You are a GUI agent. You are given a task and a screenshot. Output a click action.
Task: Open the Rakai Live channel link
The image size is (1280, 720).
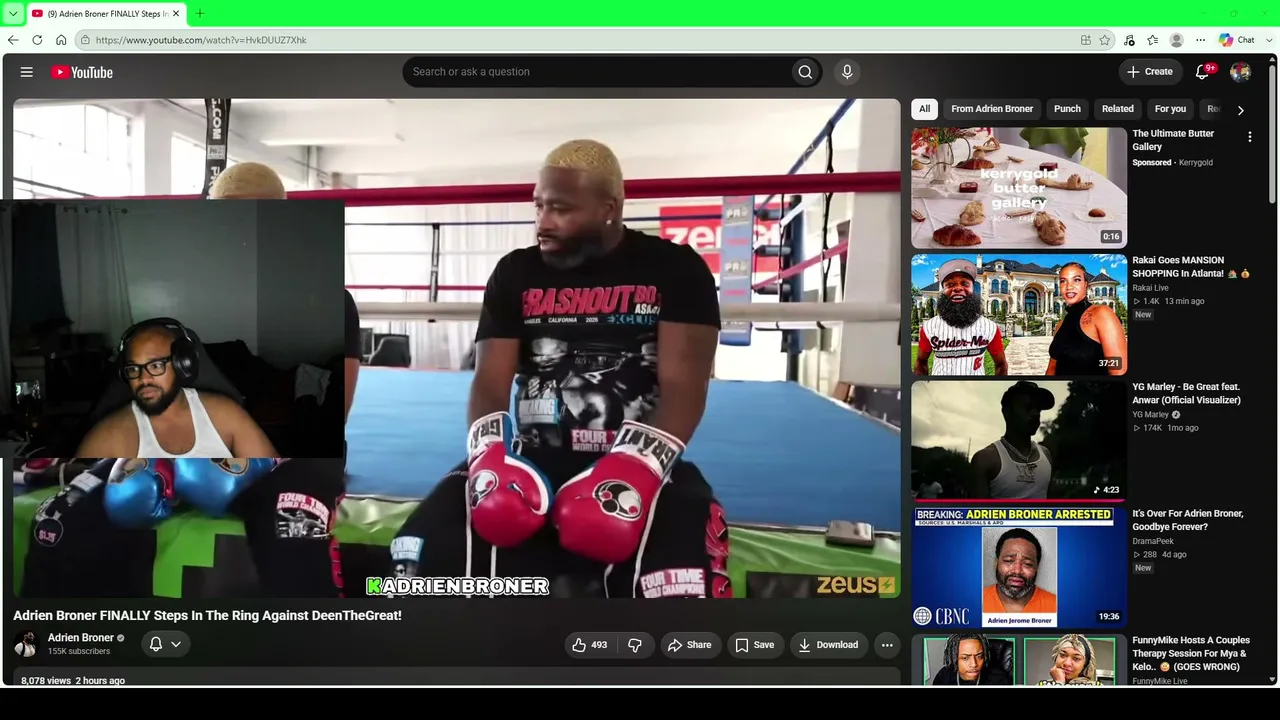(1151, 288)
